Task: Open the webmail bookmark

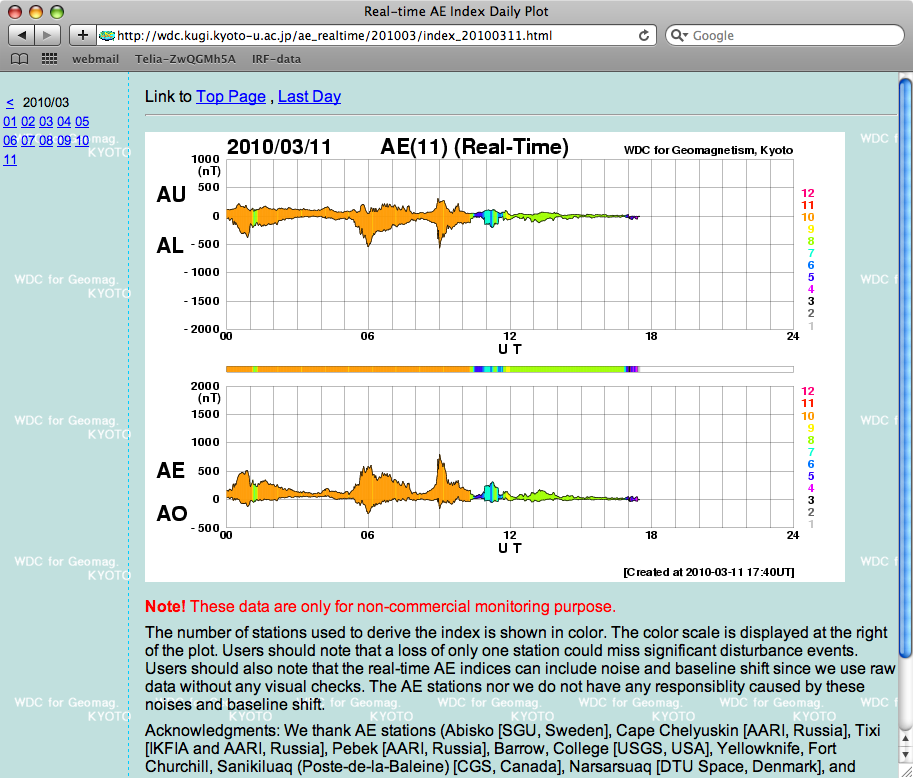Action: tap(95, 59)
